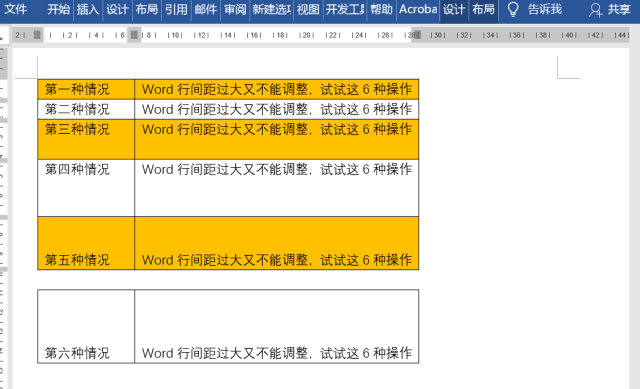The height and width of the screenshot is (389, 640).
Task: Open the Acrobat tab
Action: (x=418, y=9)
